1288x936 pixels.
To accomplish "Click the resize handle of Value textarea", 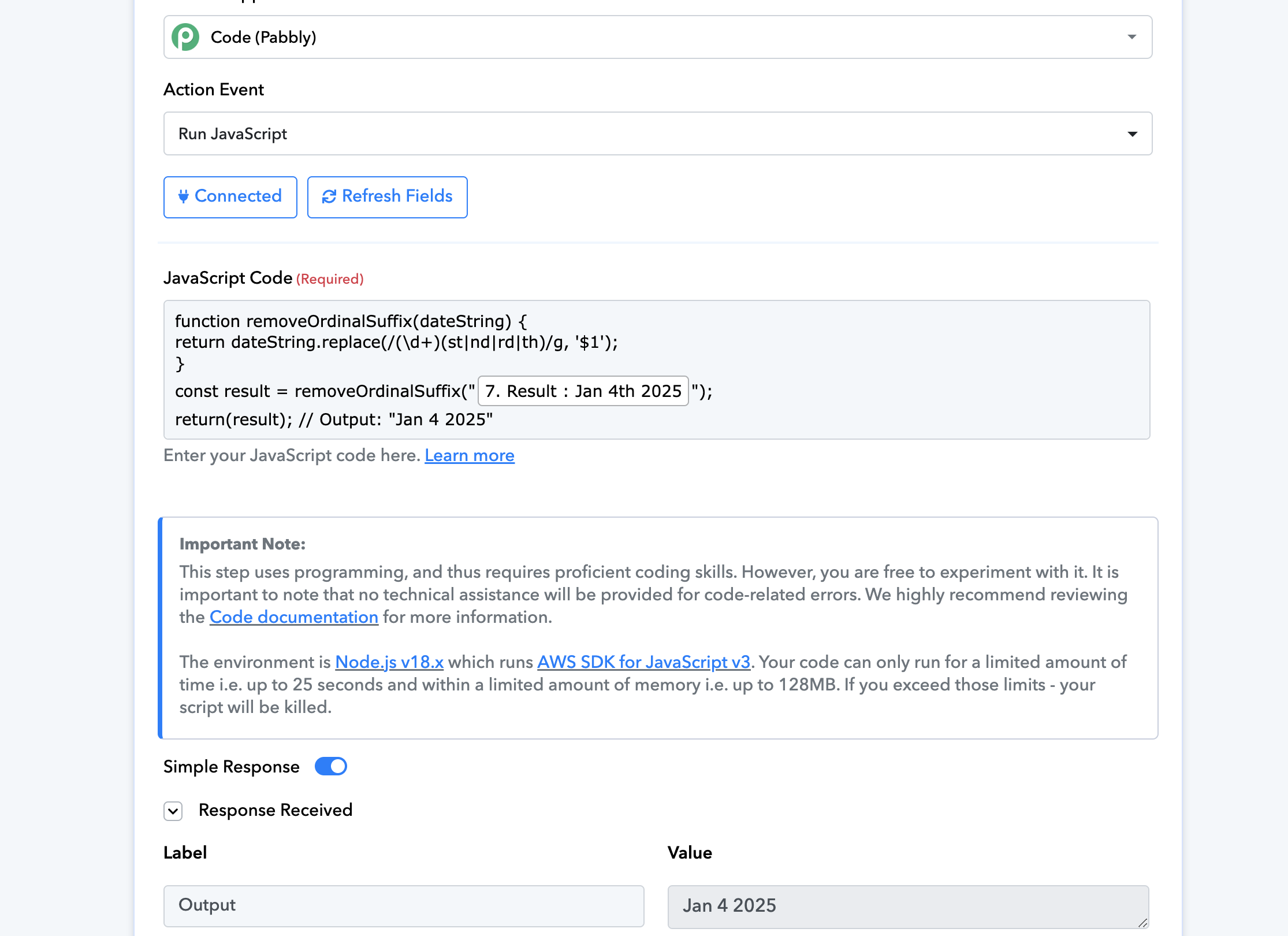I will click(x=1142, y=923).
